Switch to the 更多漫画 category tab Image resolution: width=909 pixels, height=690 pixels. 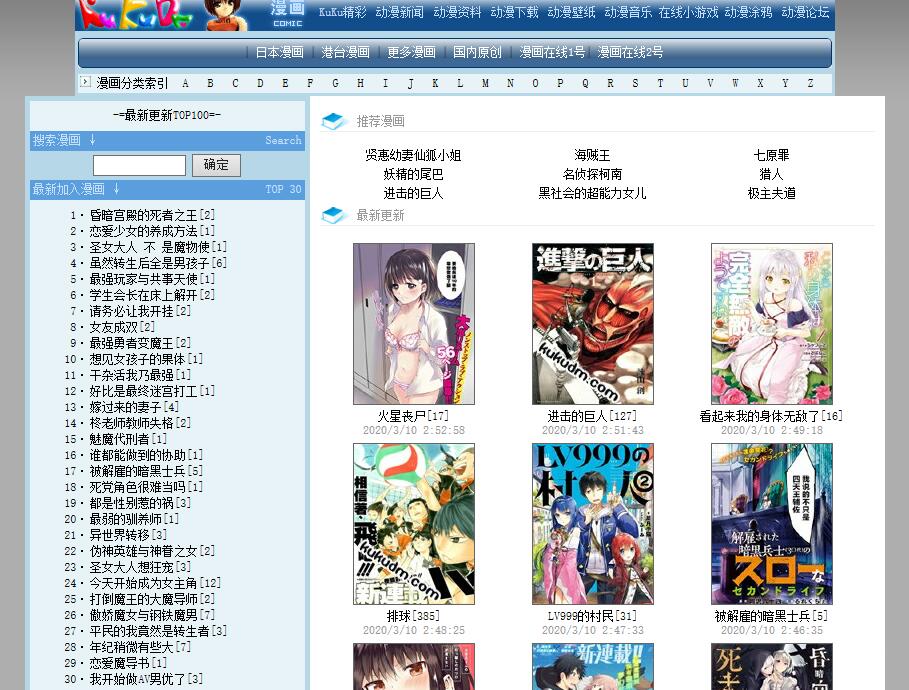click(x=412, y=52)
